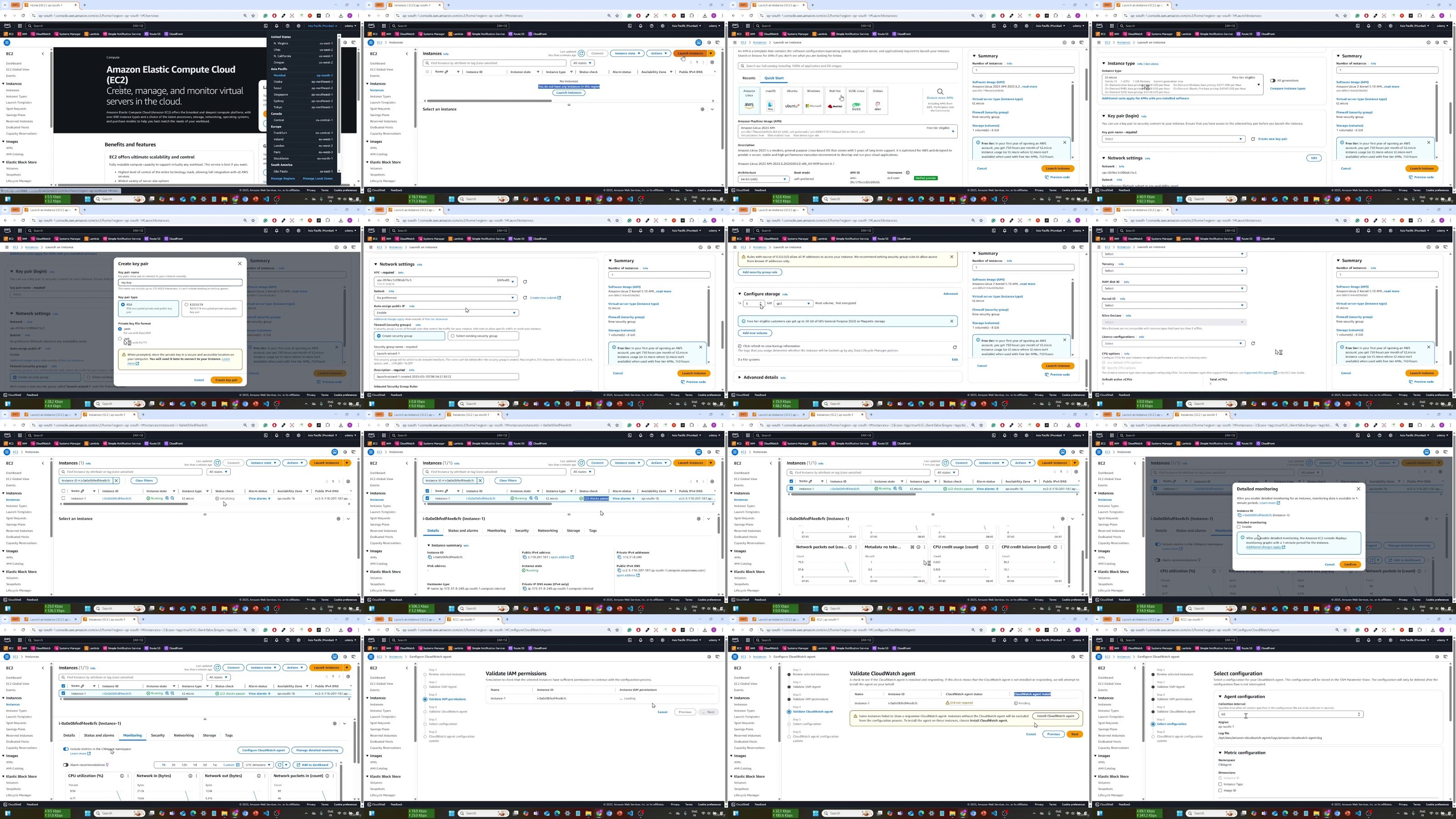This screenshot has height=819, width=1456.
Task: Dismiss the 30 GiB free tier storage notice
Action: click(x=951, y=321)
